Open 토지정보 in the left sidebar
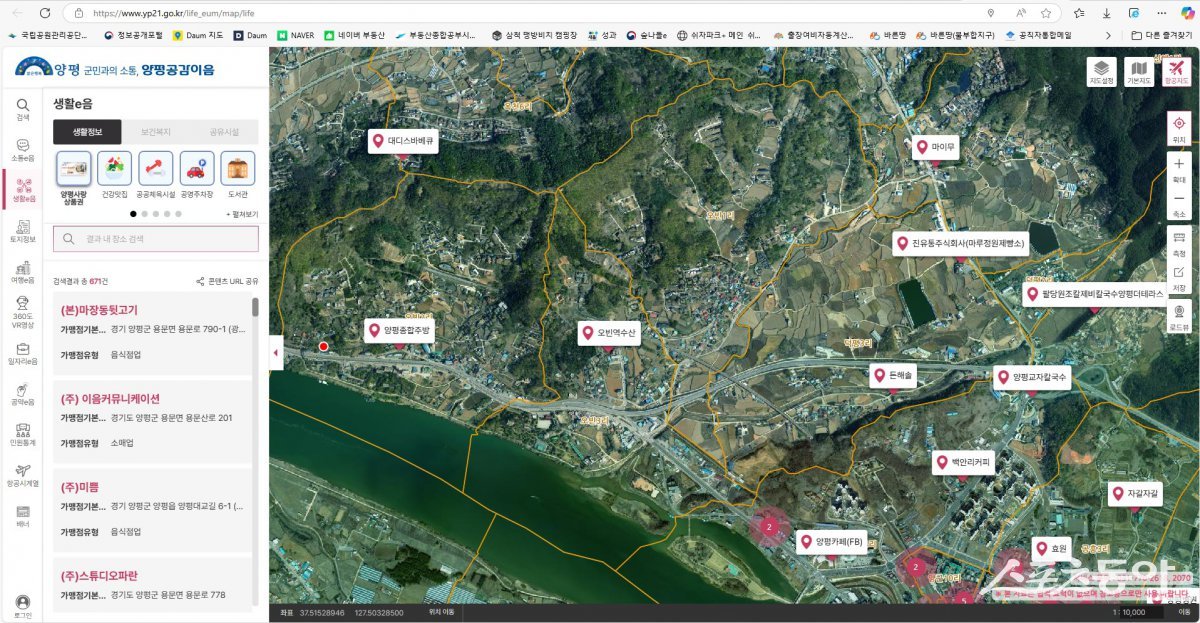 (22, 231)
